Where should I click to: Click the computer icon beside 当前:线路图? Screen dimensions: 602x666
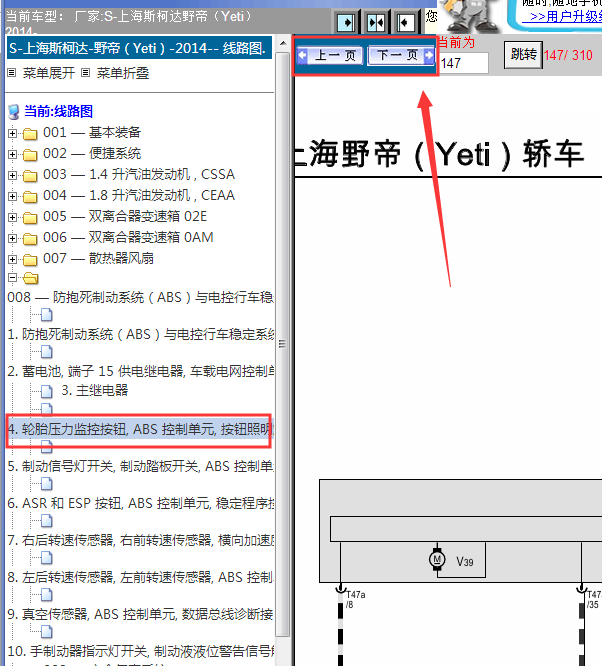pos(14,112)
